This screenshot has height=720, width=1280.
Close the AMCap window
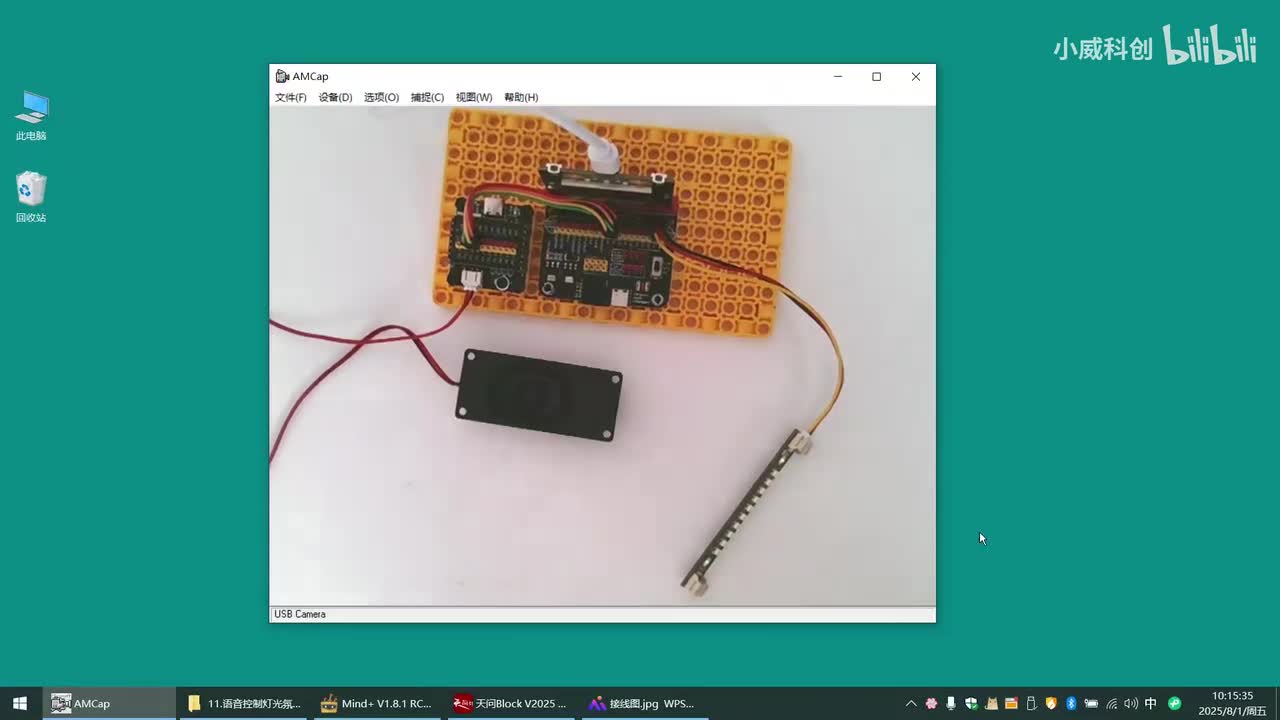click(916, 76)
